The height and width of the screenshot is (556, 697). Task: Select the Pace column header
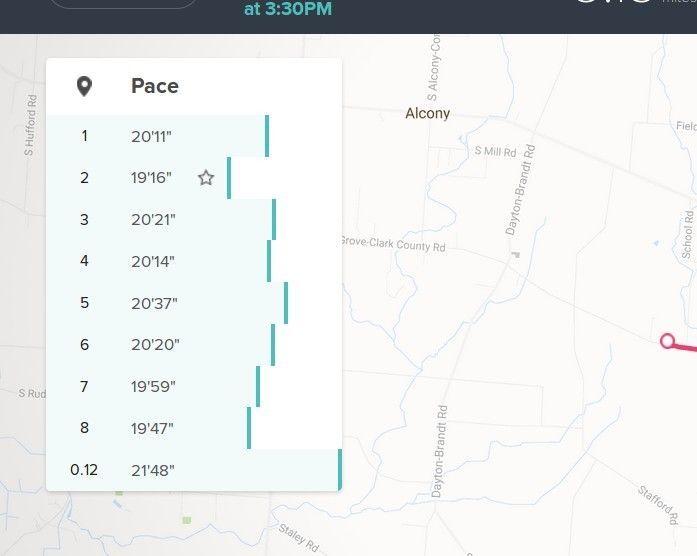(x=155, y=86)
